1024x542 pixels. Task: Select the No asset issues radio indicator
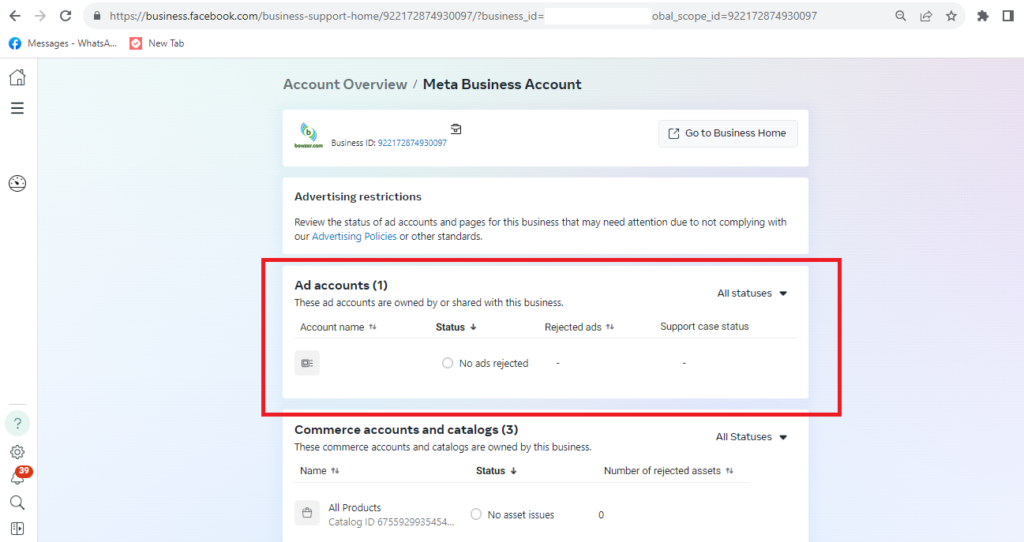[x=476, y=515]
